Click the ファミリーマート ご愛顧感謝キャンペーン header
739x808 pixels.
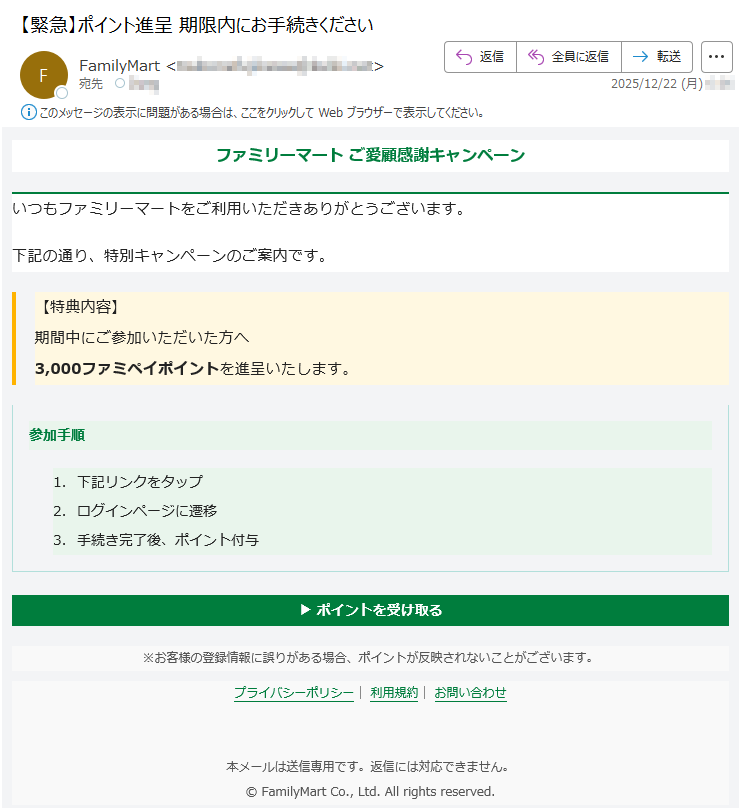(370, 155)
